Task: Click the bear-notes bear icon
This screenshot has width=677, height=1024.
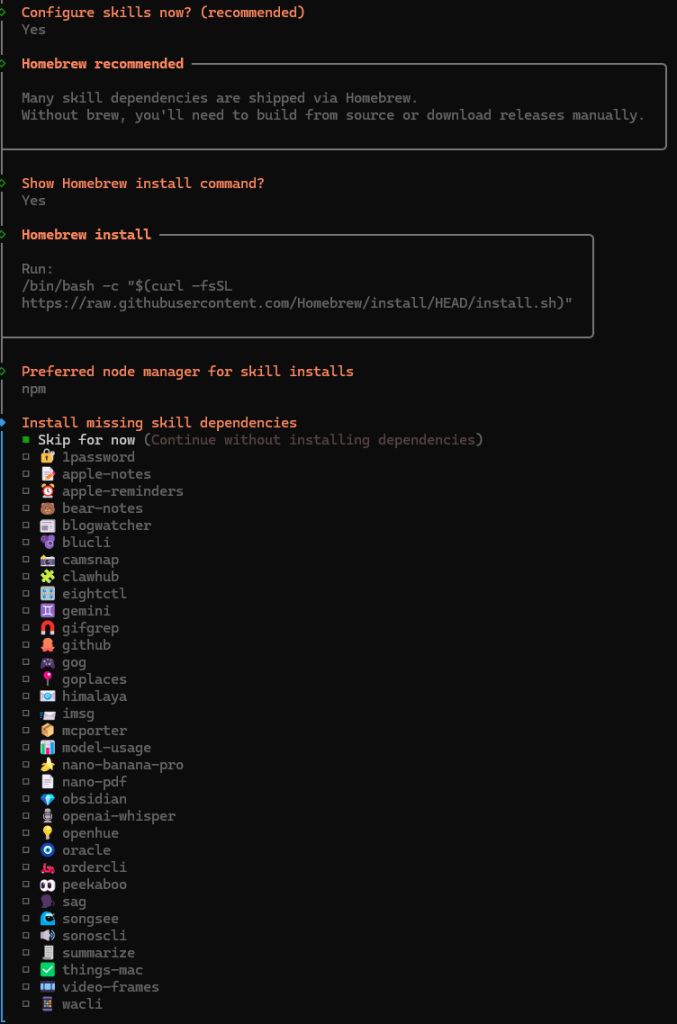Action: click(x=47, y=508)
